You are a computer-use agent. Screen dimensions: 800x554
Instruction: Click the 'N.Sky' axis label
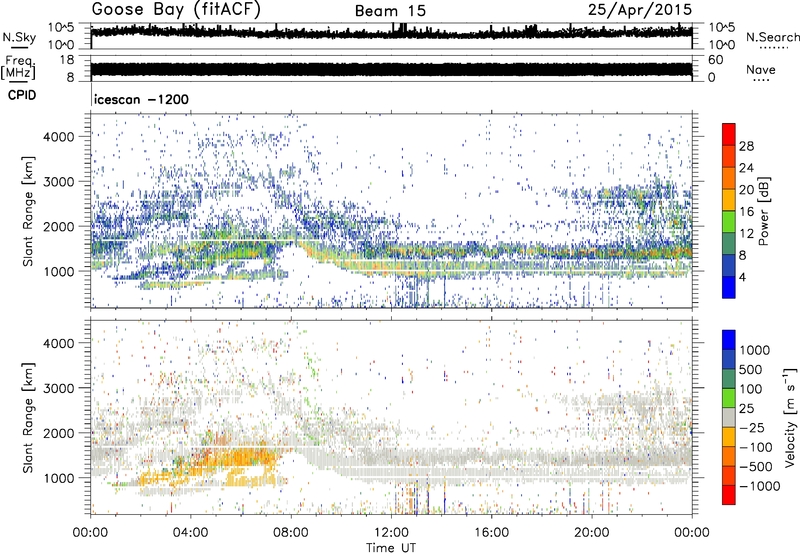coord(19,38)
